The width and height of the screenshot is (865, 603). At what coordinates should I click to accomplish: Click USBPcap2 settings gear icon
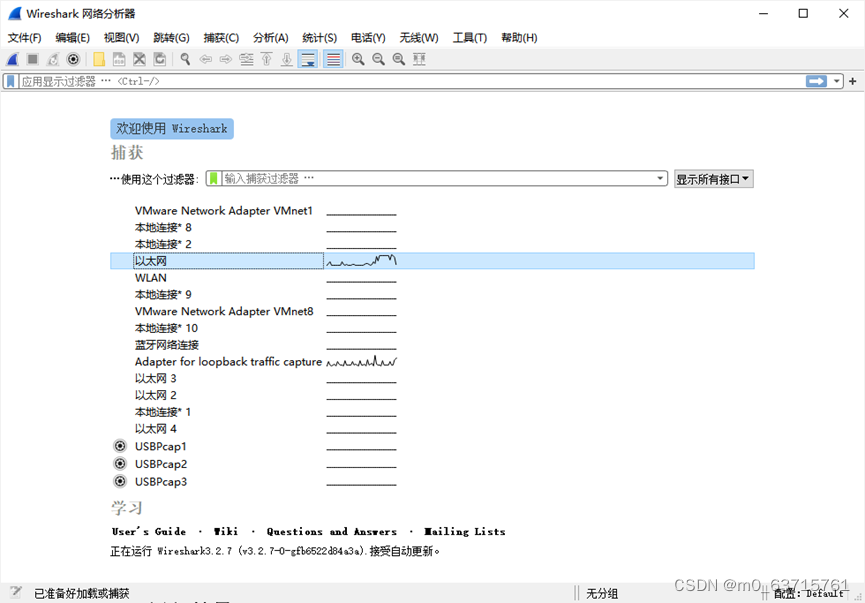[x=120, y=463]
